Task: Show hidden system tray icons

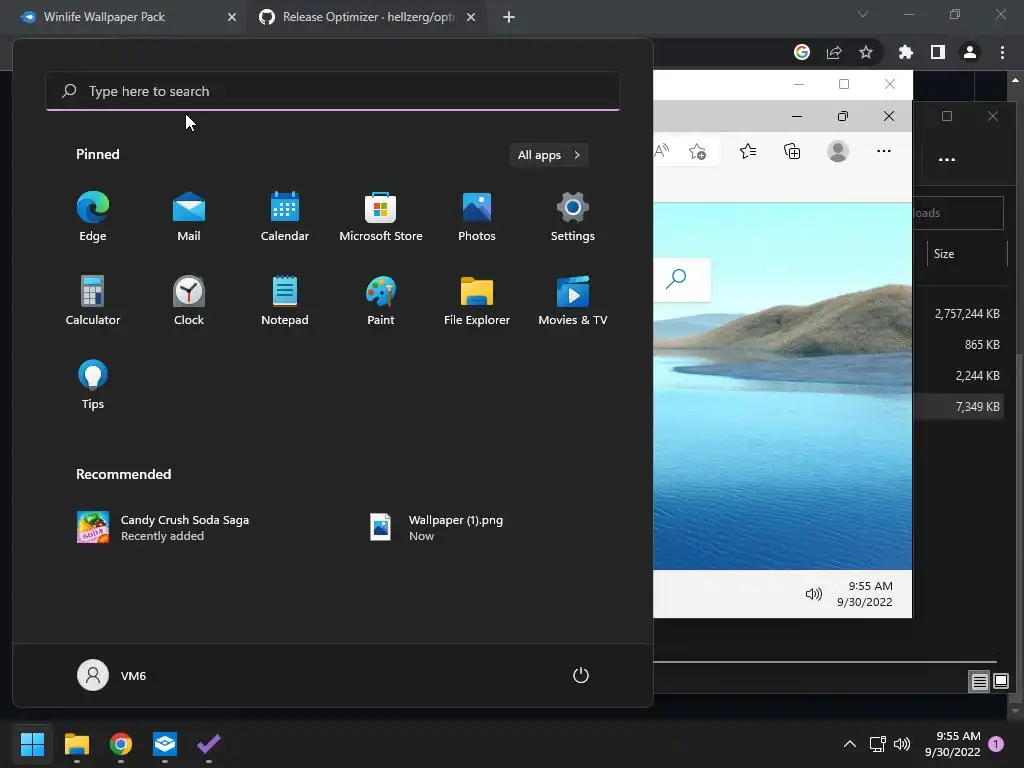Action: pyautogui.click(x=850, y=744)
